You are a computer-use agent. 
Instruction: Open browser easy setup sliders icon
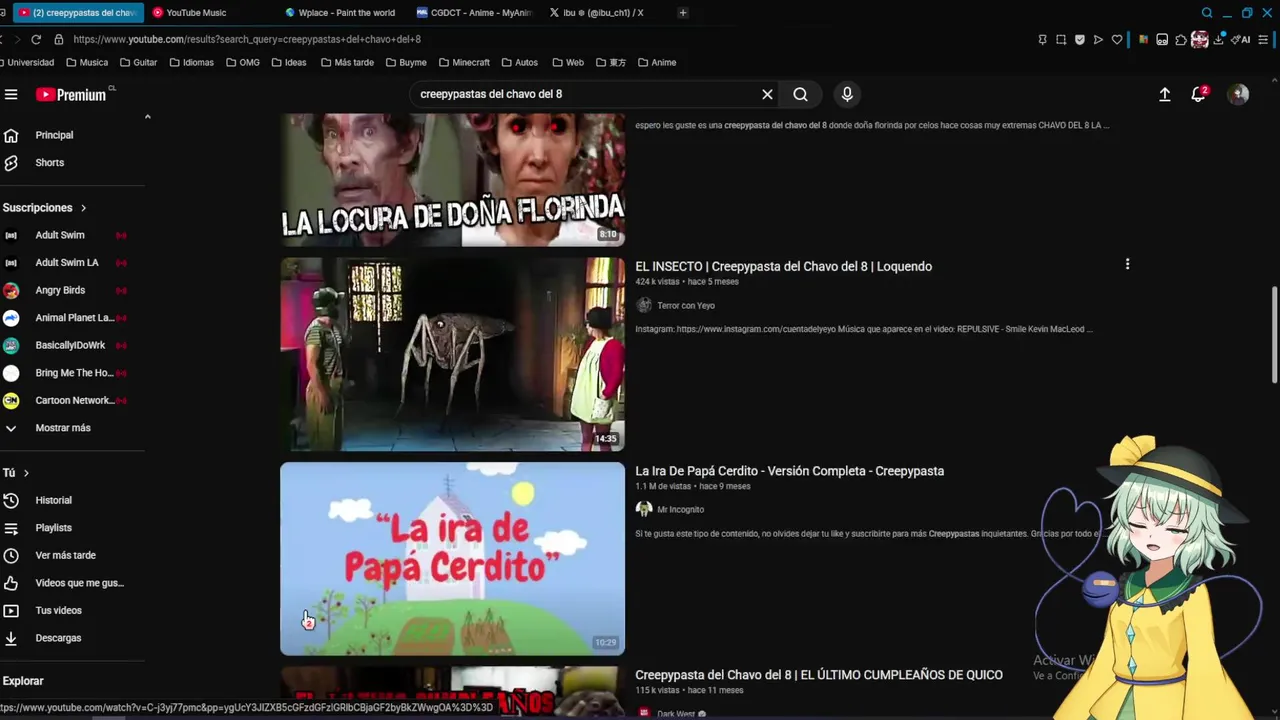(x=1264, y=40)
